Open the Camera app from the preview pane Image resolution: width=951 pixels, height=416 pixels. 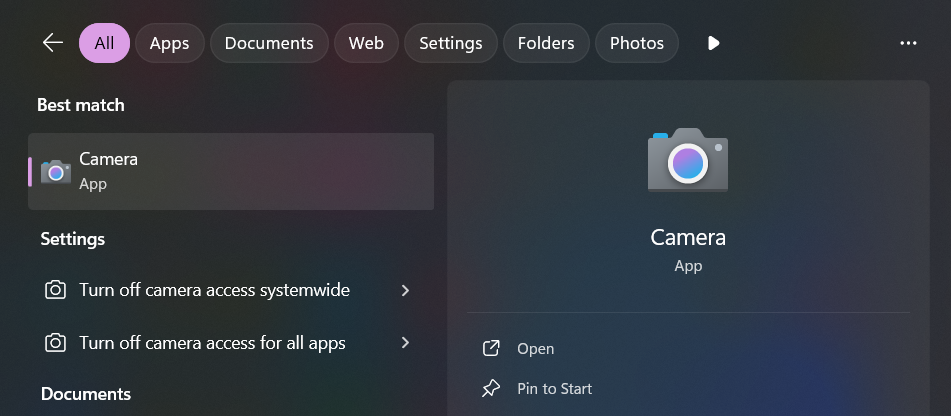point(536,349)
